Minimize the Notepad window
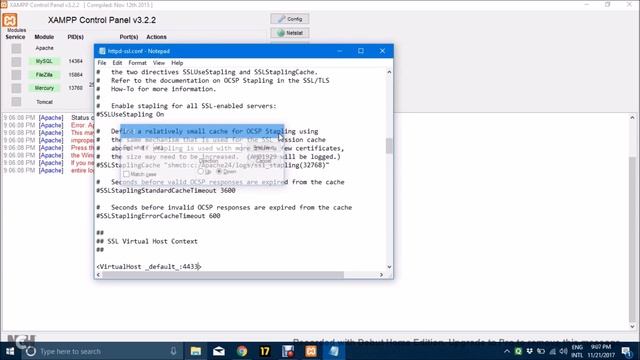The image size is (640, 360). 340,51
